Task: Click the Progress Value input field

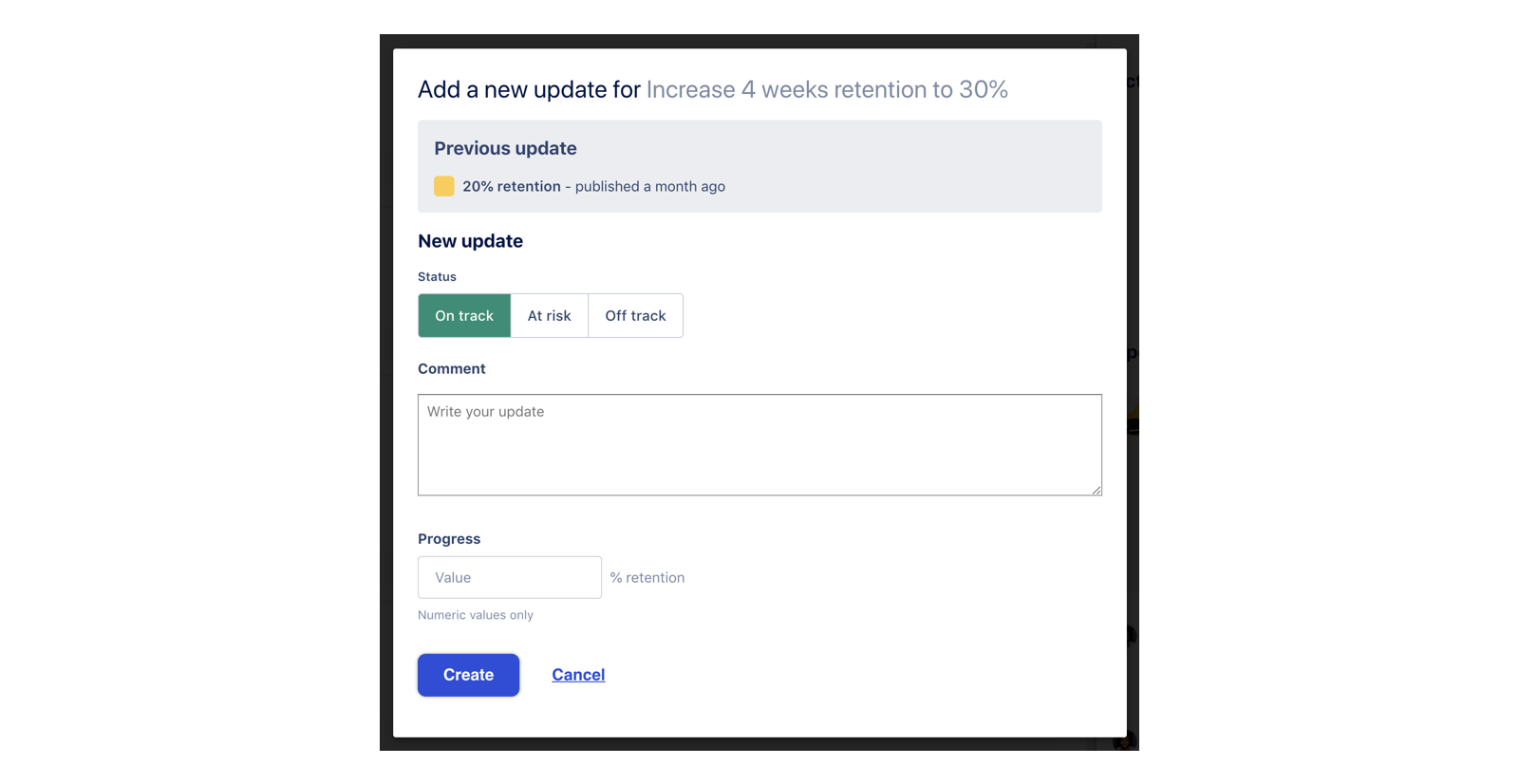Action: [510, 577]
